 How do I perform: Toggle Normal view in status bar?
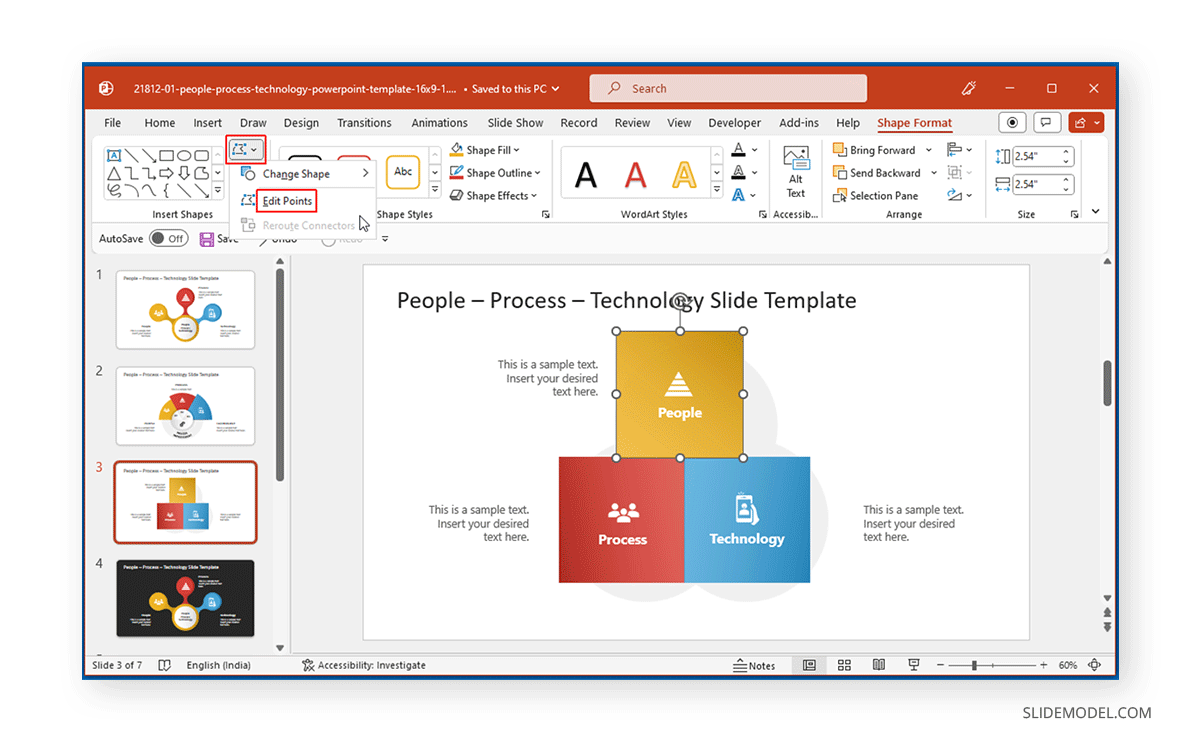pyautogui.click(x=809, y=664)
